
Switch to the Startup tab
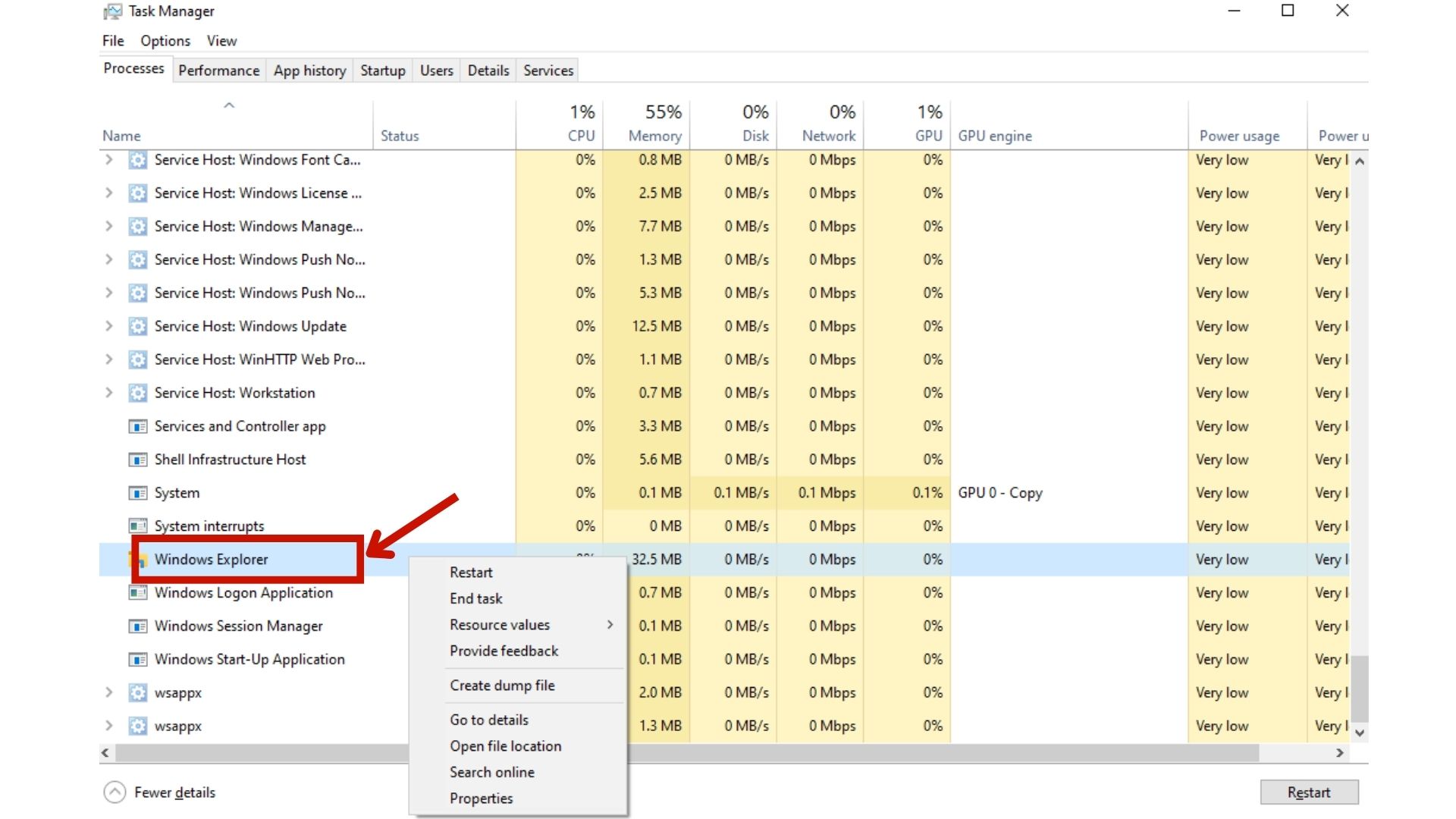pyautogui.click(x=382, y=71)
